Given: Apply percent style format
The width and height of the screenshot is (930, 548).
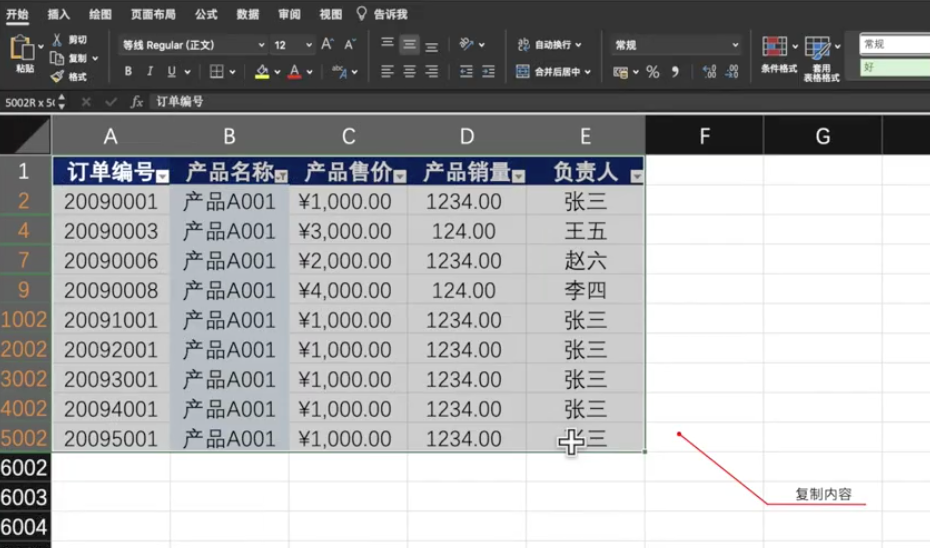Looking at the screenshot, I should click(652, 72).
